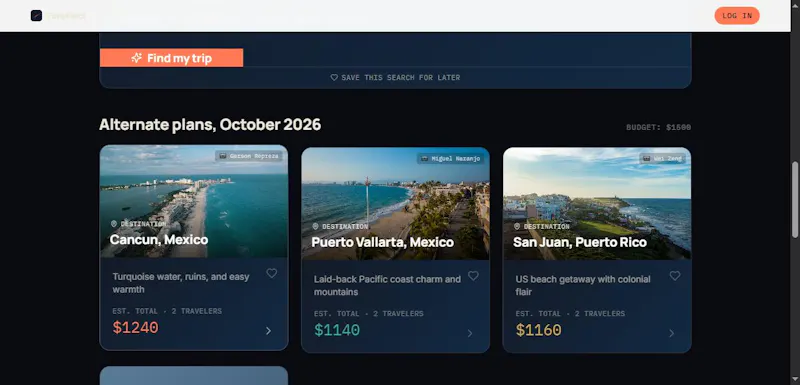Click the Puerto Vallarta, Mexico title
This screenshot has height=385, width=800.
coord(383,242)
